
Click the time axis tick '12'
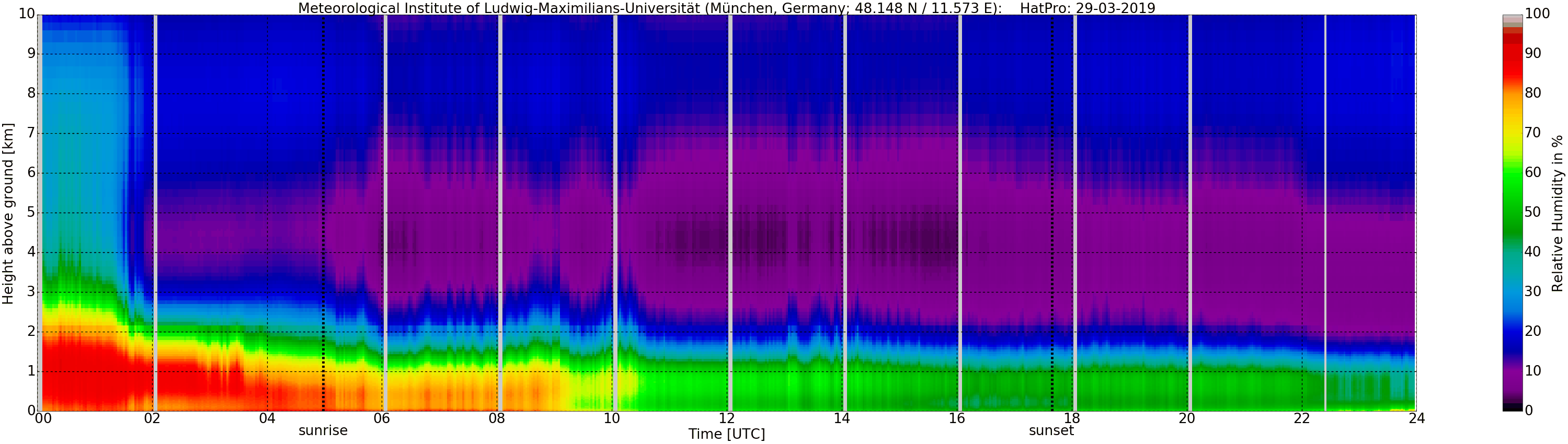(x=727, y=418)
